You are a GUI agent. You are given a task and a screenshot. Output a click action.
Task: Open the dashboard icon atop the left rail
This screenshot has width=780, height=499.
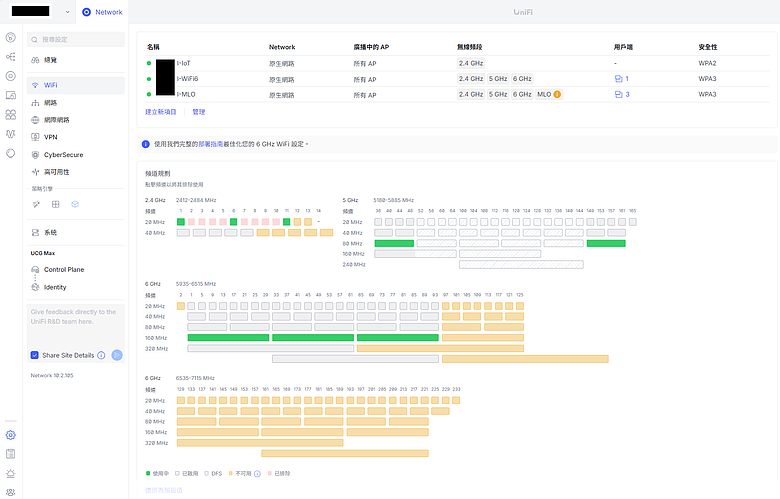[10, 38]
